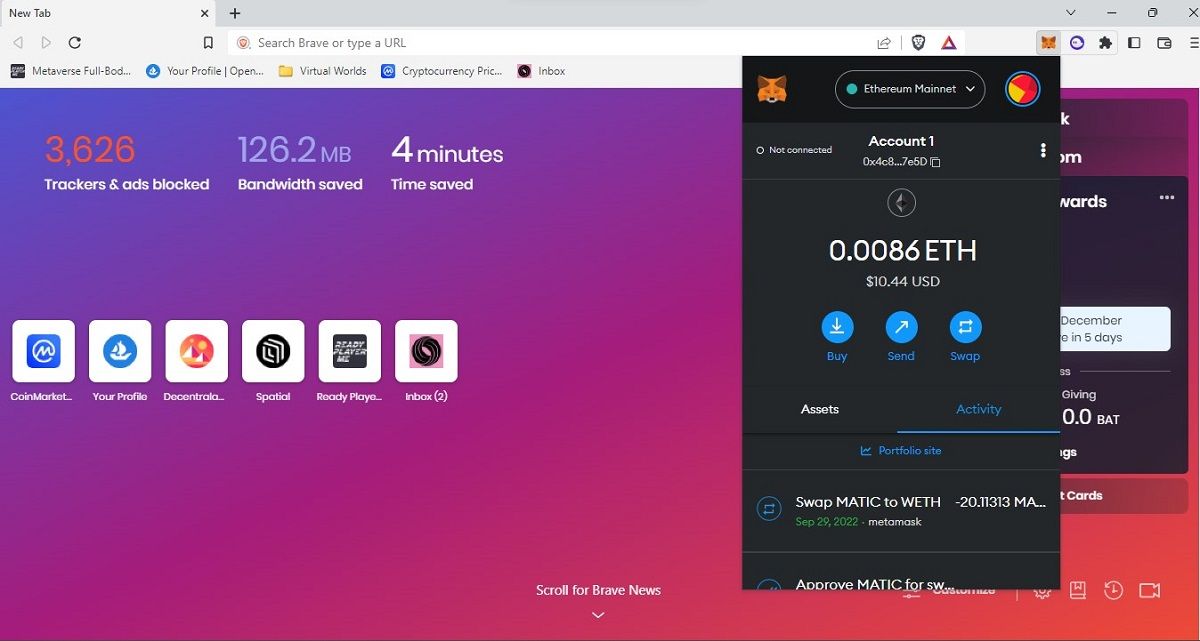Click the share icon in the address bar
The image size is (1200, 641).
click(884, 43)
